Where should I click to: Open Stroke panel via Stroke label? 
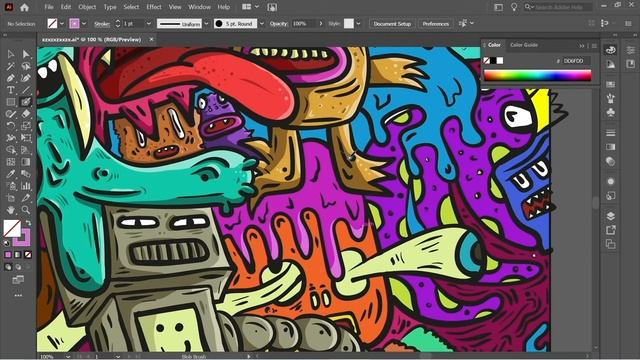[102, 24]
